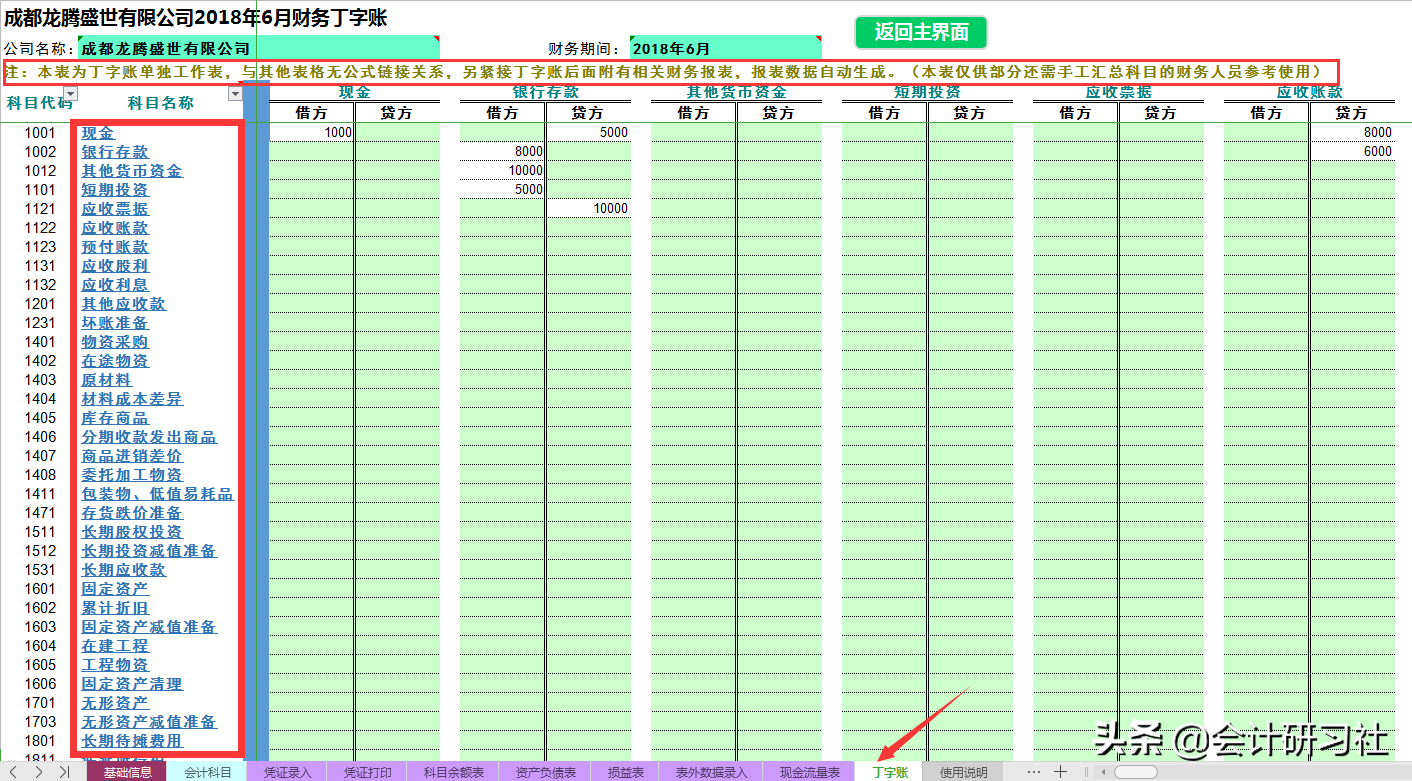Viewport: 1412px width, 781px height.
Task: Open the 科目名称 column filter dropdown
Action: [234, 94]
